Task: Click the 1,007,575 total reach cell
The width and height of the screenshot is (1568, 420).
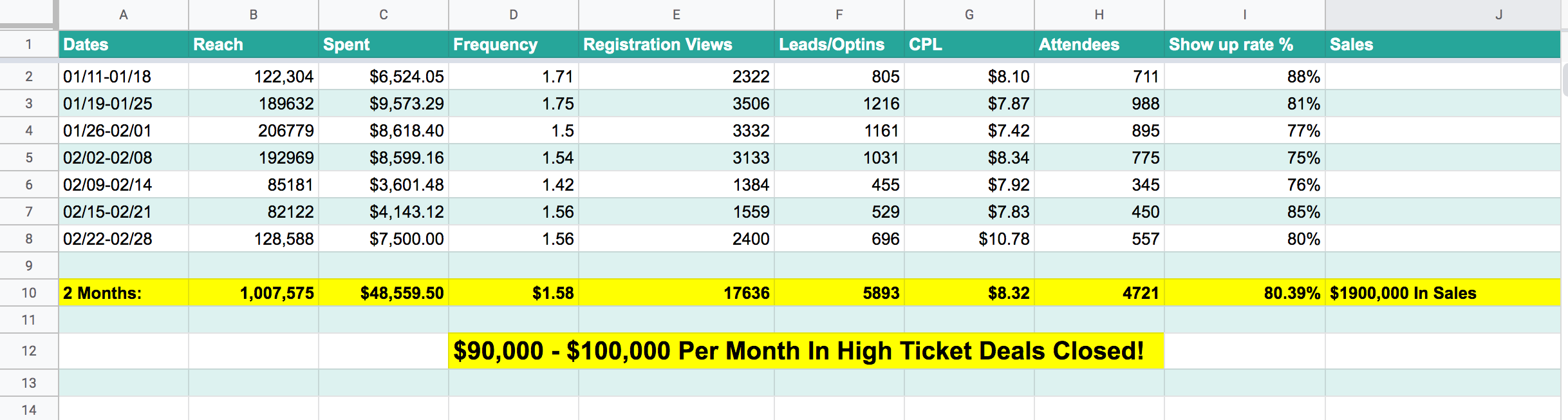Action: coord(254,293)
